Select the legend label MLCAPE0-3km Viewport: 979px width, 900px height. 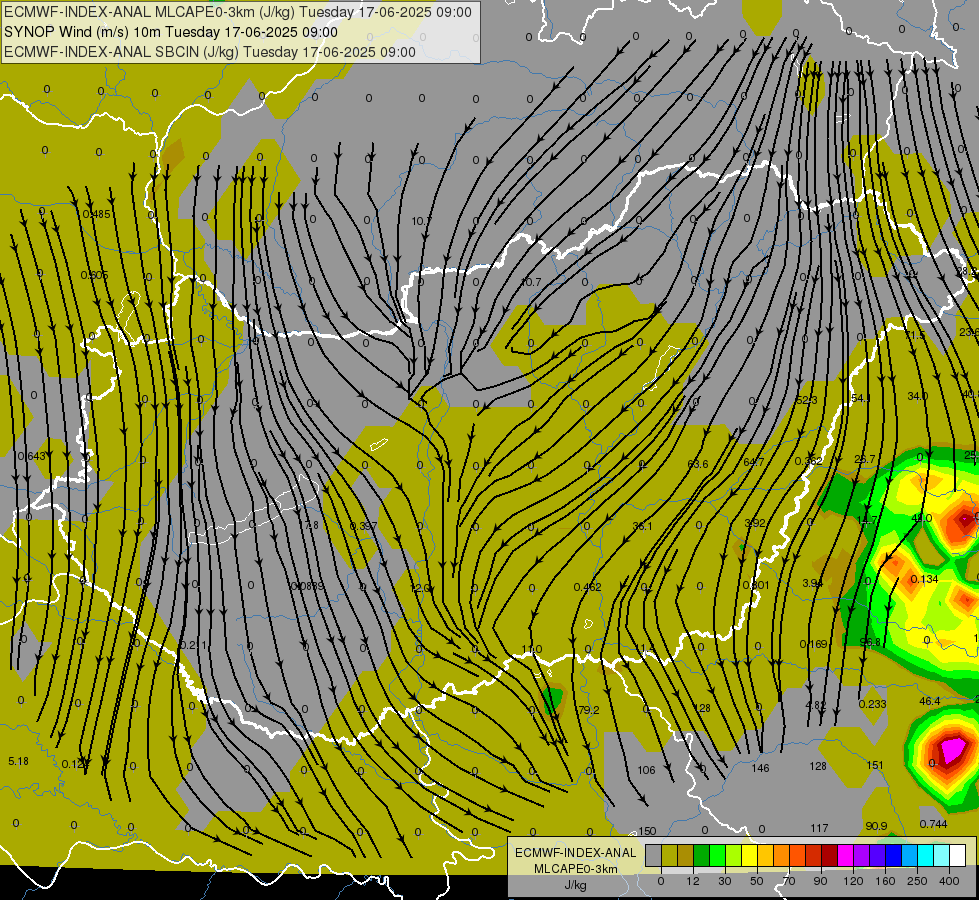pyautogui.click(x=576, y=869)
